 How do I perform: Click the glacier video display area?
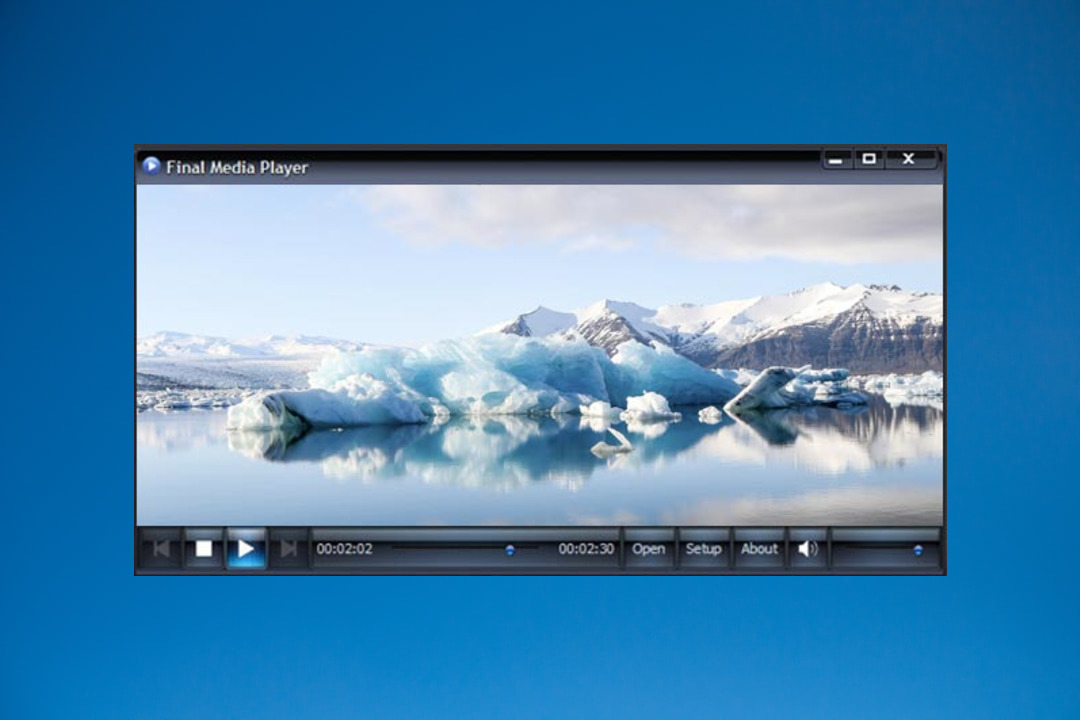click(540, 355)
